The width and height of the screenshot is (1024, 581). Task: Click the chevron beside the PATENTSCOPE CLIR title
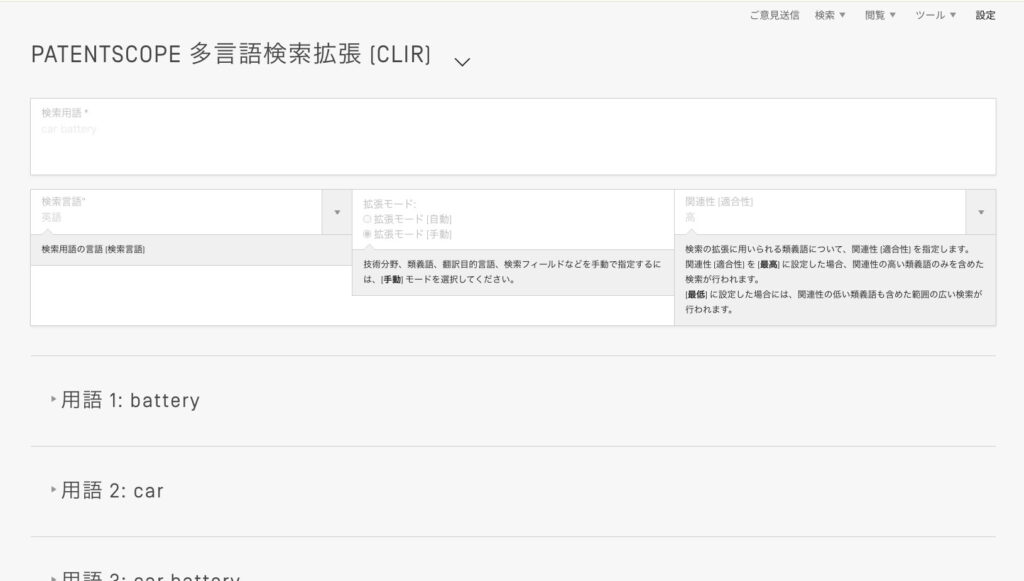click(461, 62)
